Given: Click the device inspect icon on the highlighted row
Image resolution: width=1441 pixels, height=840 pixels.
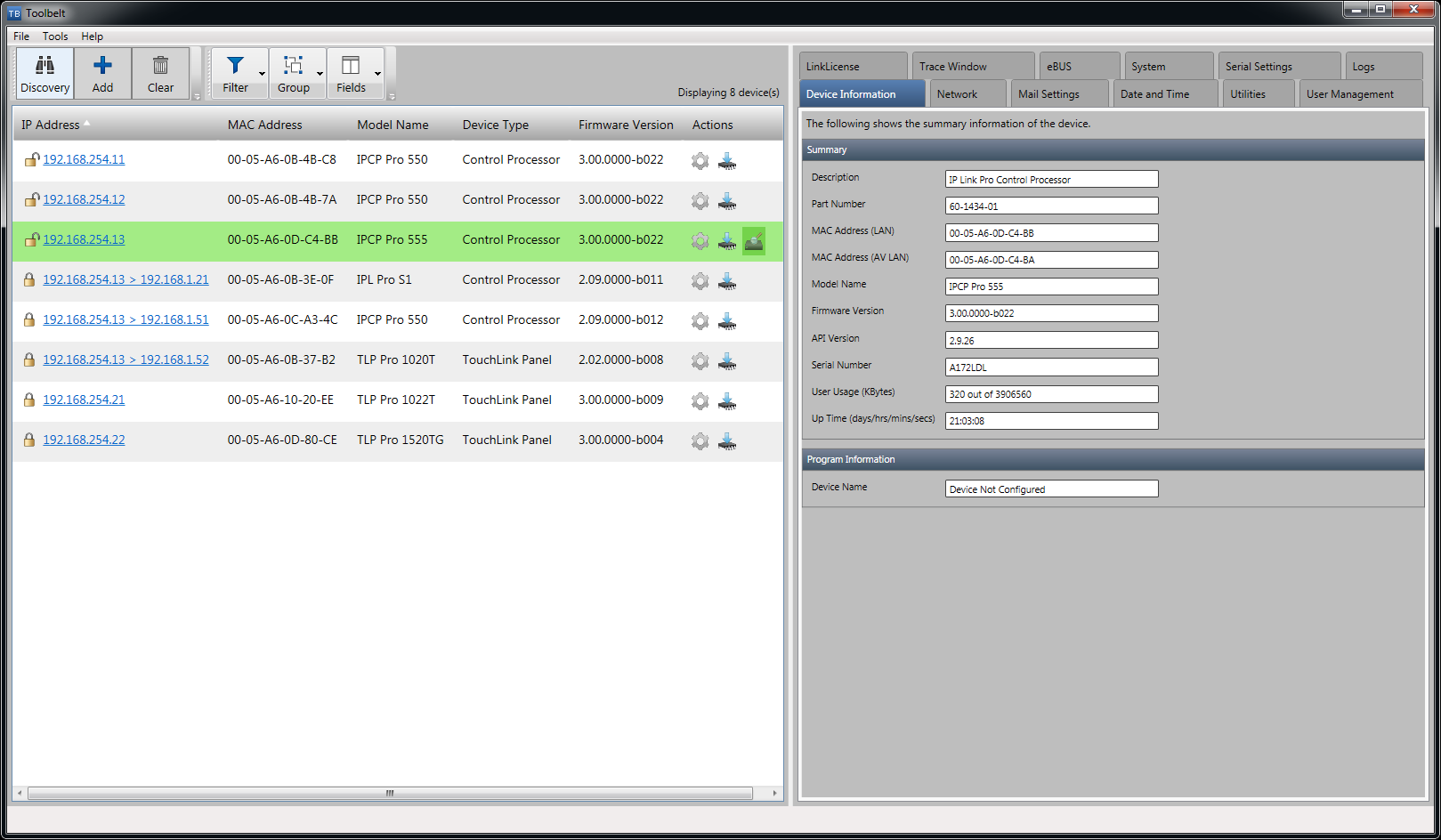Looking at the screenshot, I should pos(754,240).
